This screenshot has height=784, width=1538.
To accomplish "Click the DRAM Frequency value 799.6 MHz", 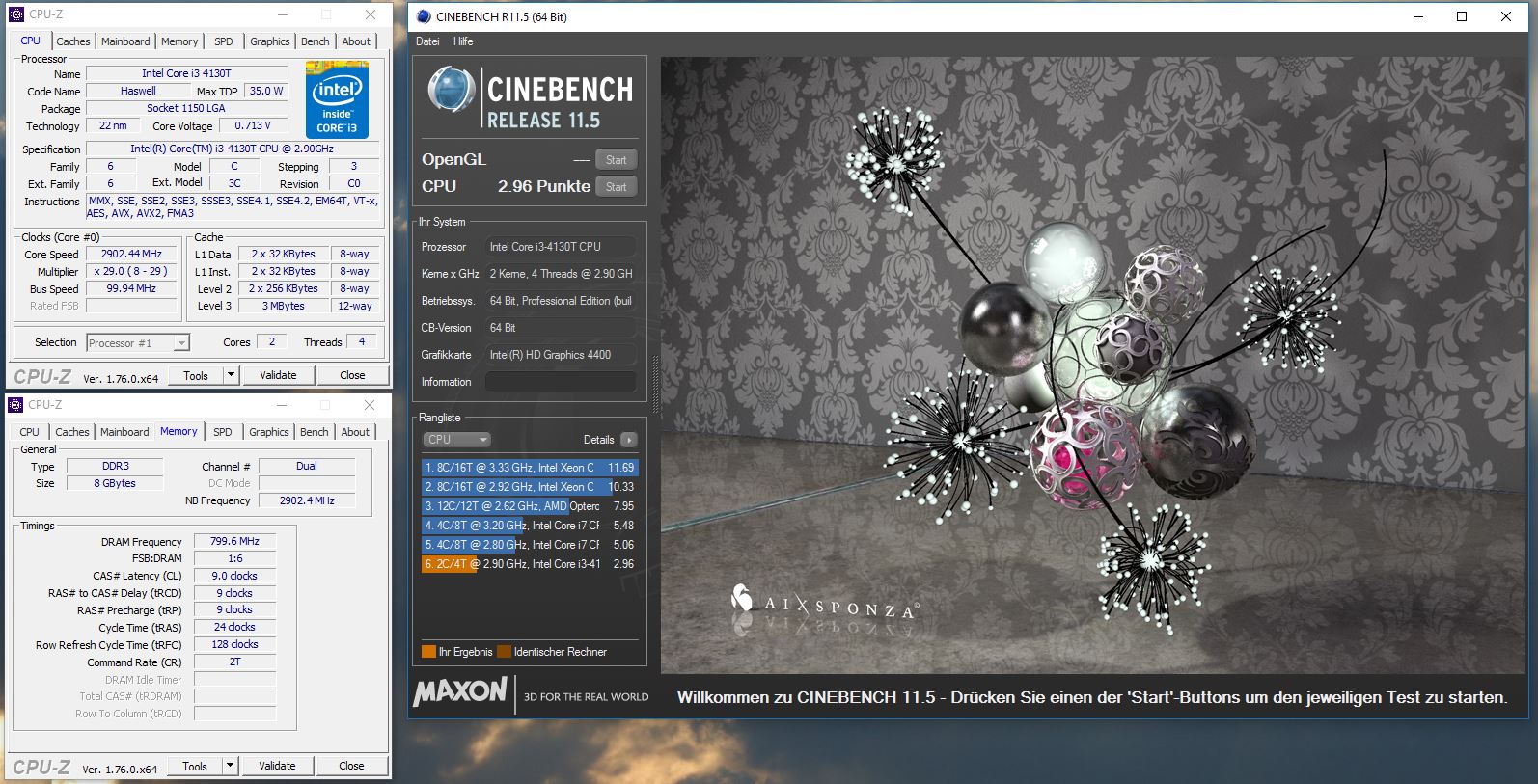I will pos(234,541).
